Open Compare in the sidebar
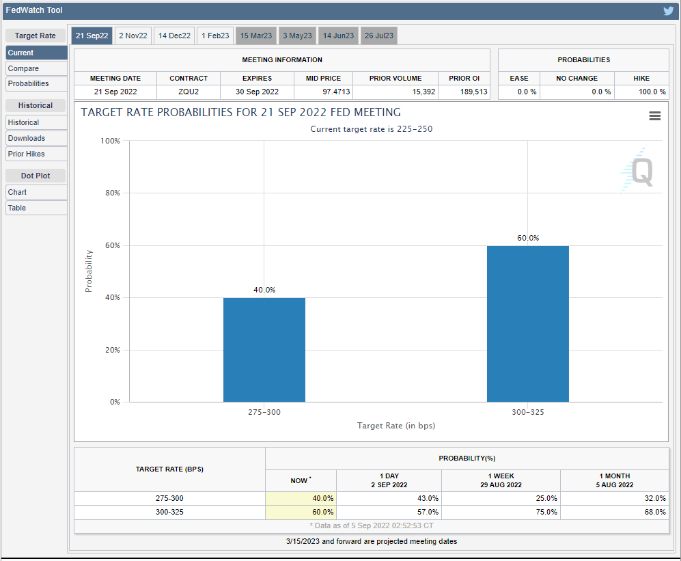Viewport: 681px width, 561px height. [36, 68]
